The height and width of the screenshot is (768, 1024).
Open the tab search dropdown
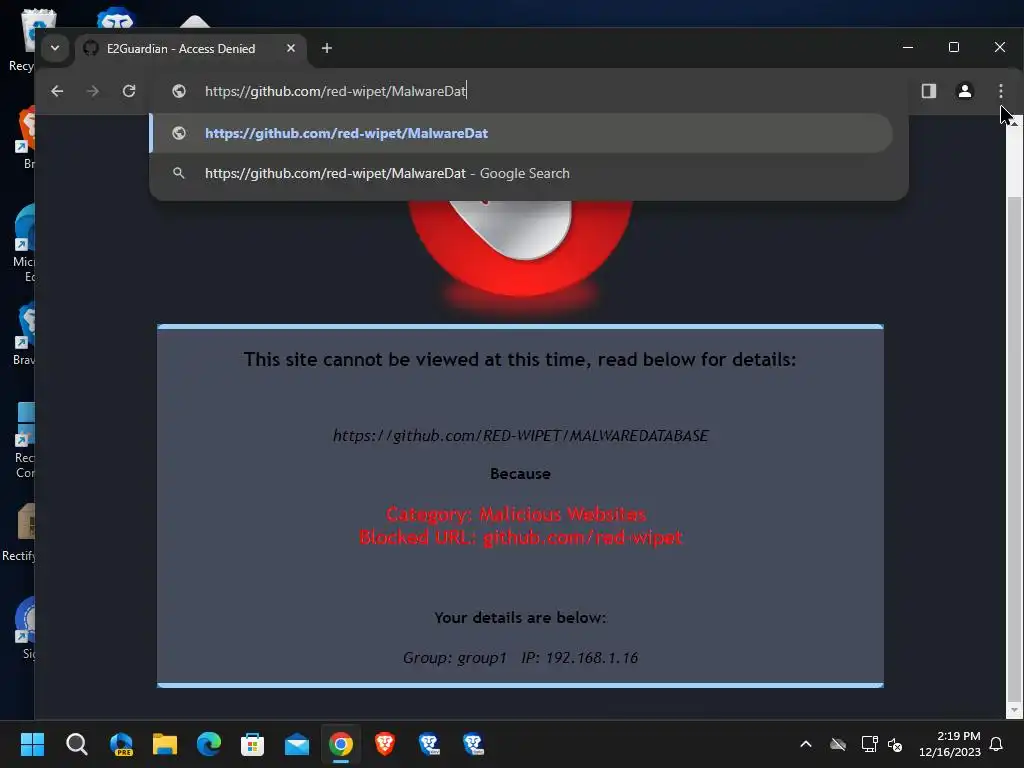55,48
